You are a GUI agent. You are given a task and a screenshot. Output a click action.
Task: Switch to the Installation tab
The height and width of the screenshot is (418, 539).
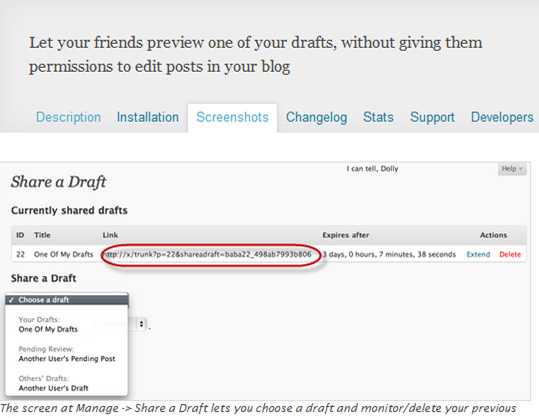click(148, 118)
